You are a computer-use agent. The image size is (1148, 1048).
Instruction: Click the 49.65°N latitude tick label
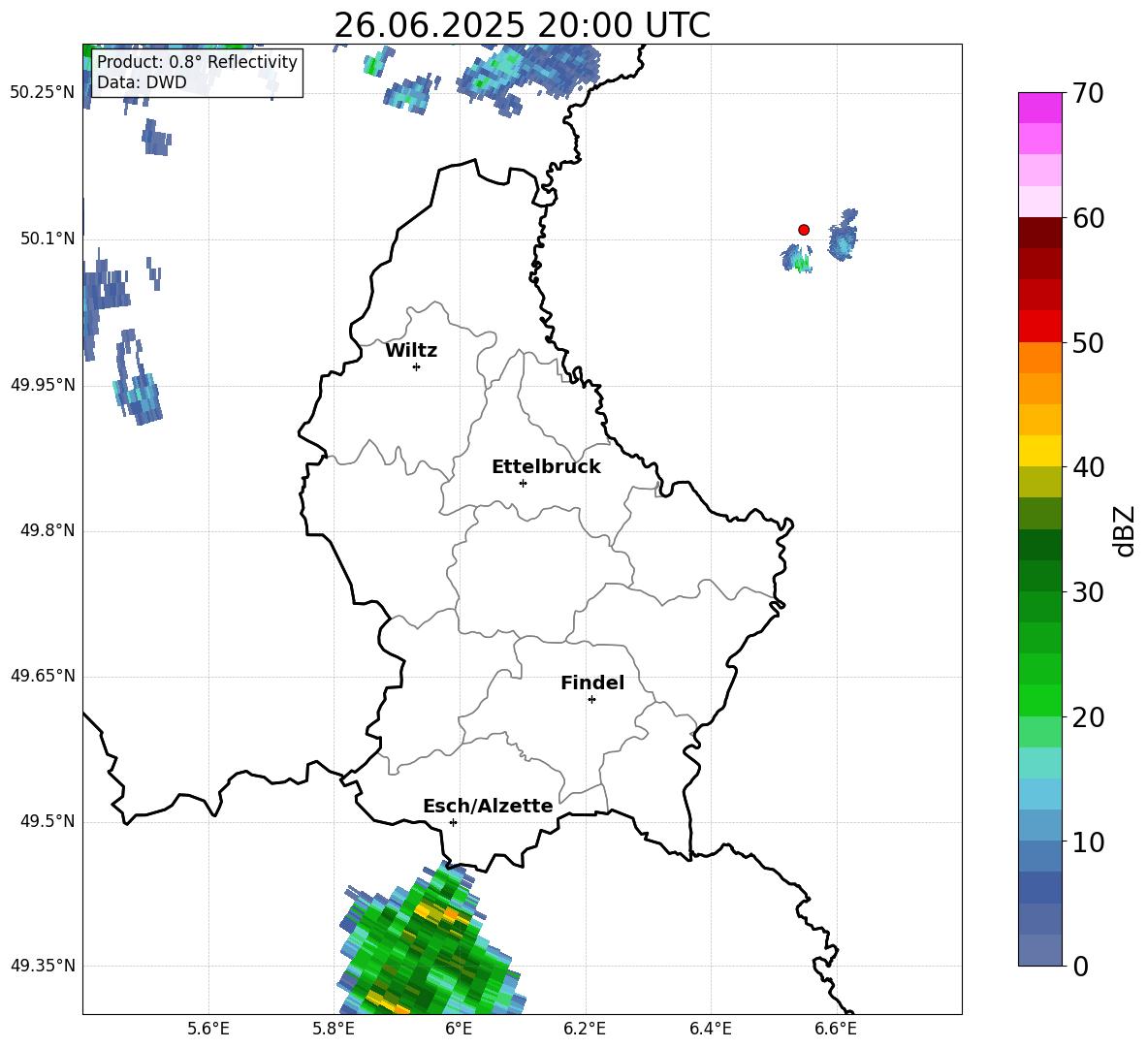coord(42,676)
